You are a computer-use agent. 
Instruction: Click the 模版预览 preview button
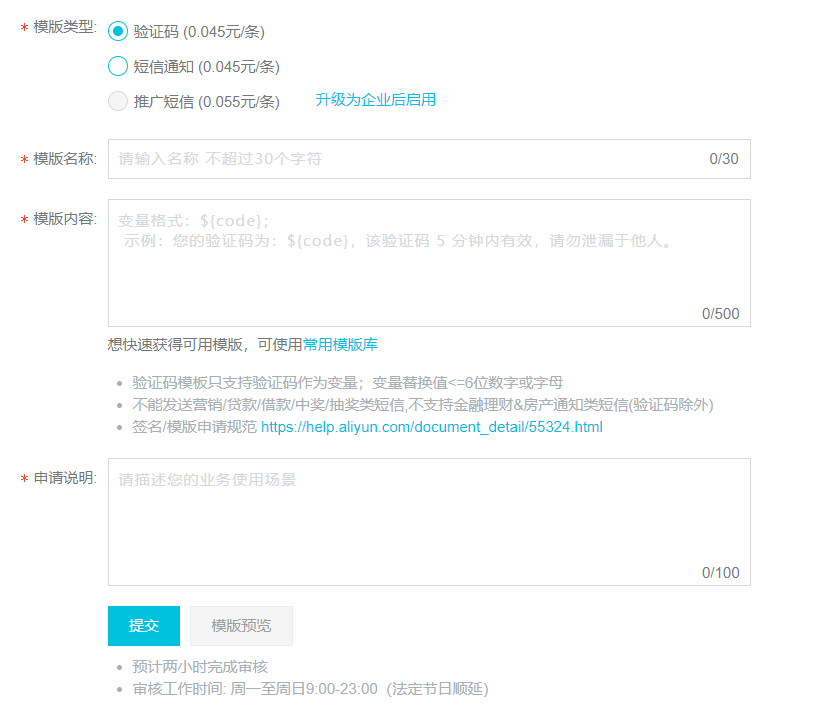pos(240,625)
